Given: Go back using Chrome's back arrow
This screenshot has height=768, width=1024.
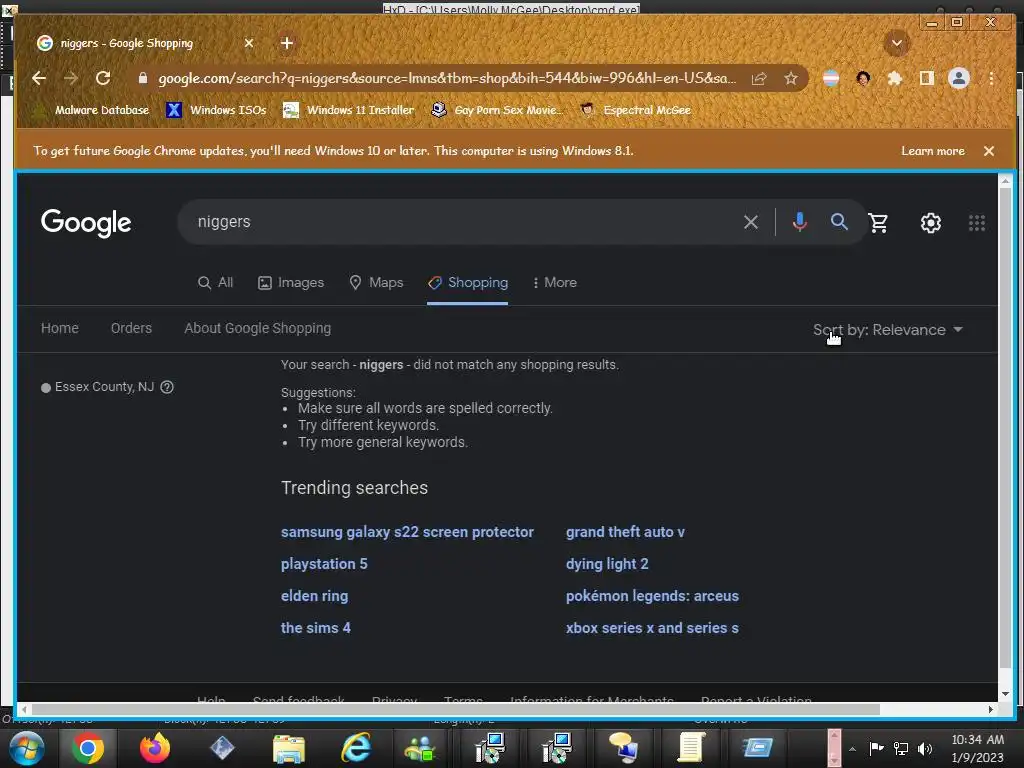Looking at the screenshot, I should pyautogui.click(x=39, y=78).
